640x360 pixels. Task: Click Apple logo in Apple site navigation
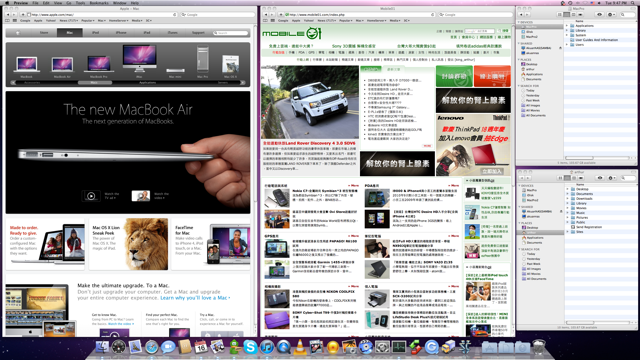click(x=18, y=33)
